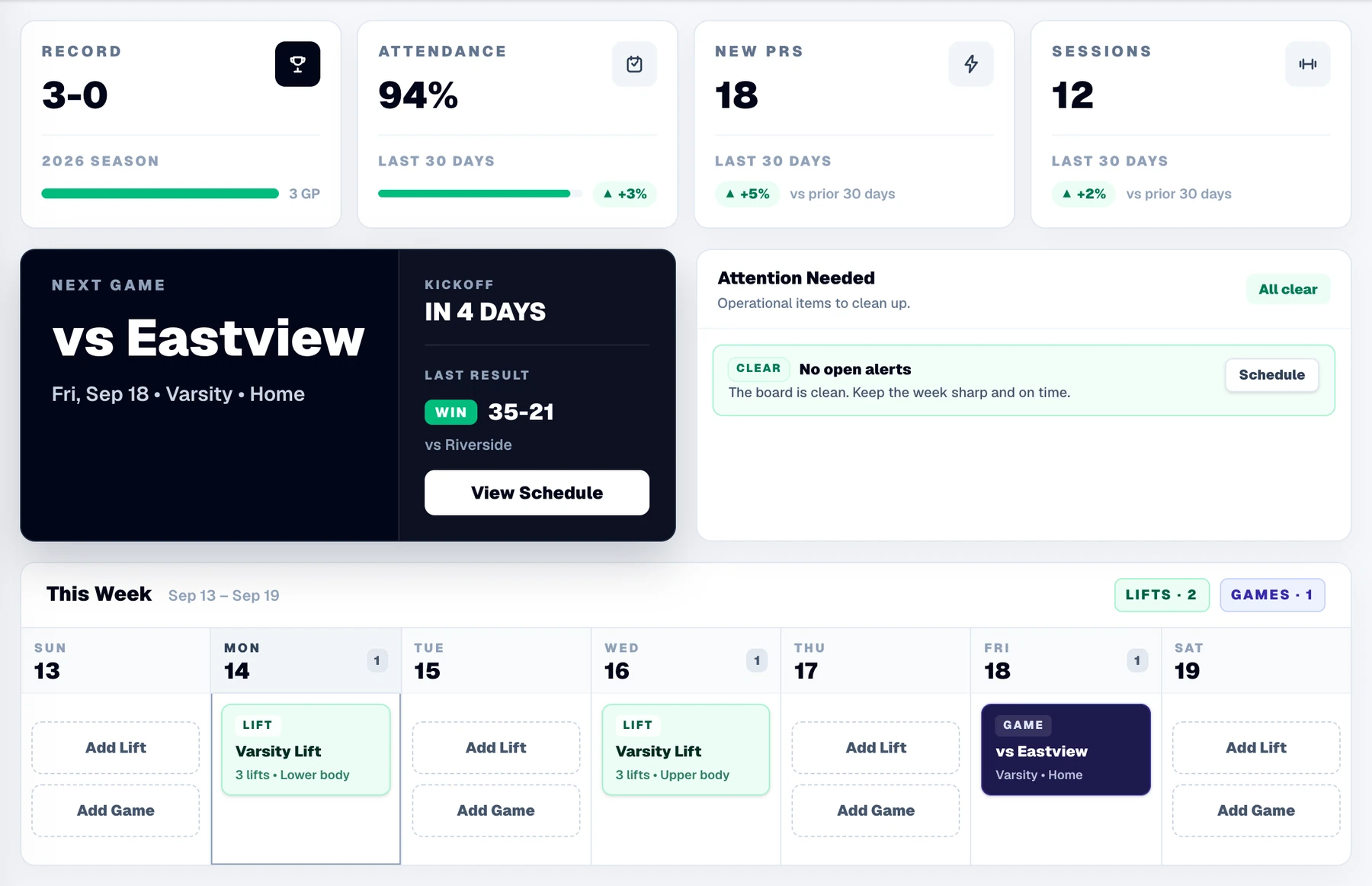The image size is (1372, 886).
Task: Click the Schedule button in Attention Needed
Action: pyautogui.click(x=1271, y=375)
